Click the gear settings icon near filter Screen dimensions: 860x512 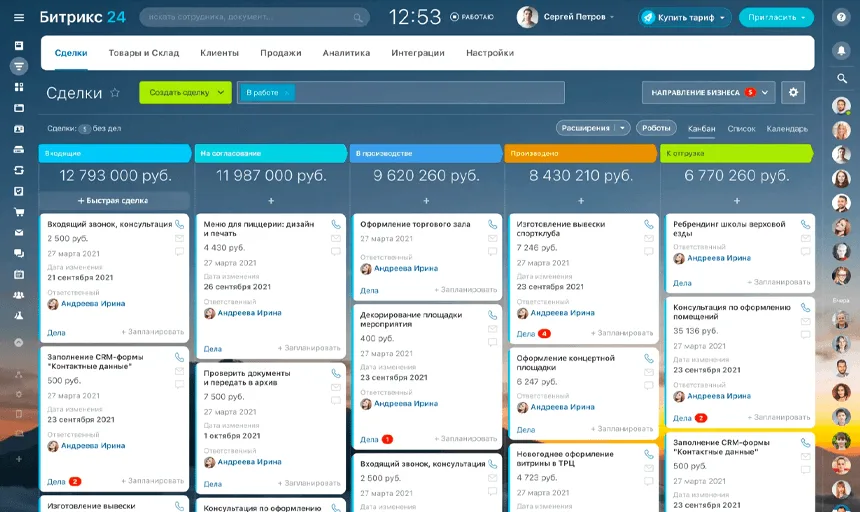coord(793,93)
